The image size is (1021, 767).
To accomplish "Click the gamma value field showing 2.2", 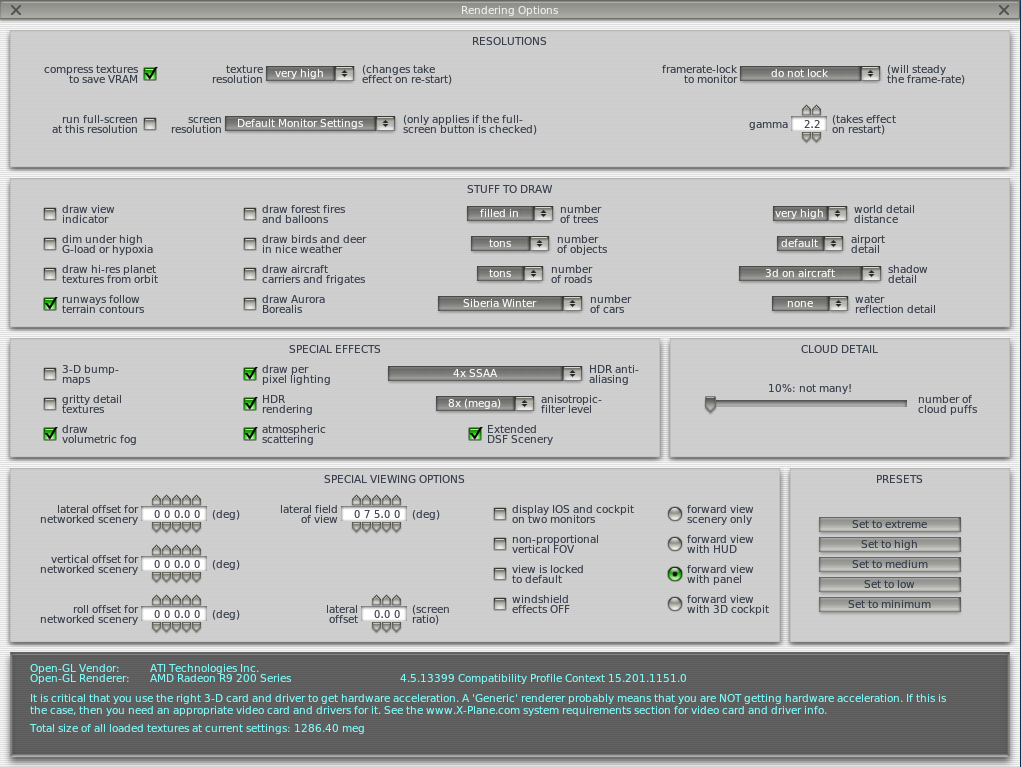I will point(809,124).
